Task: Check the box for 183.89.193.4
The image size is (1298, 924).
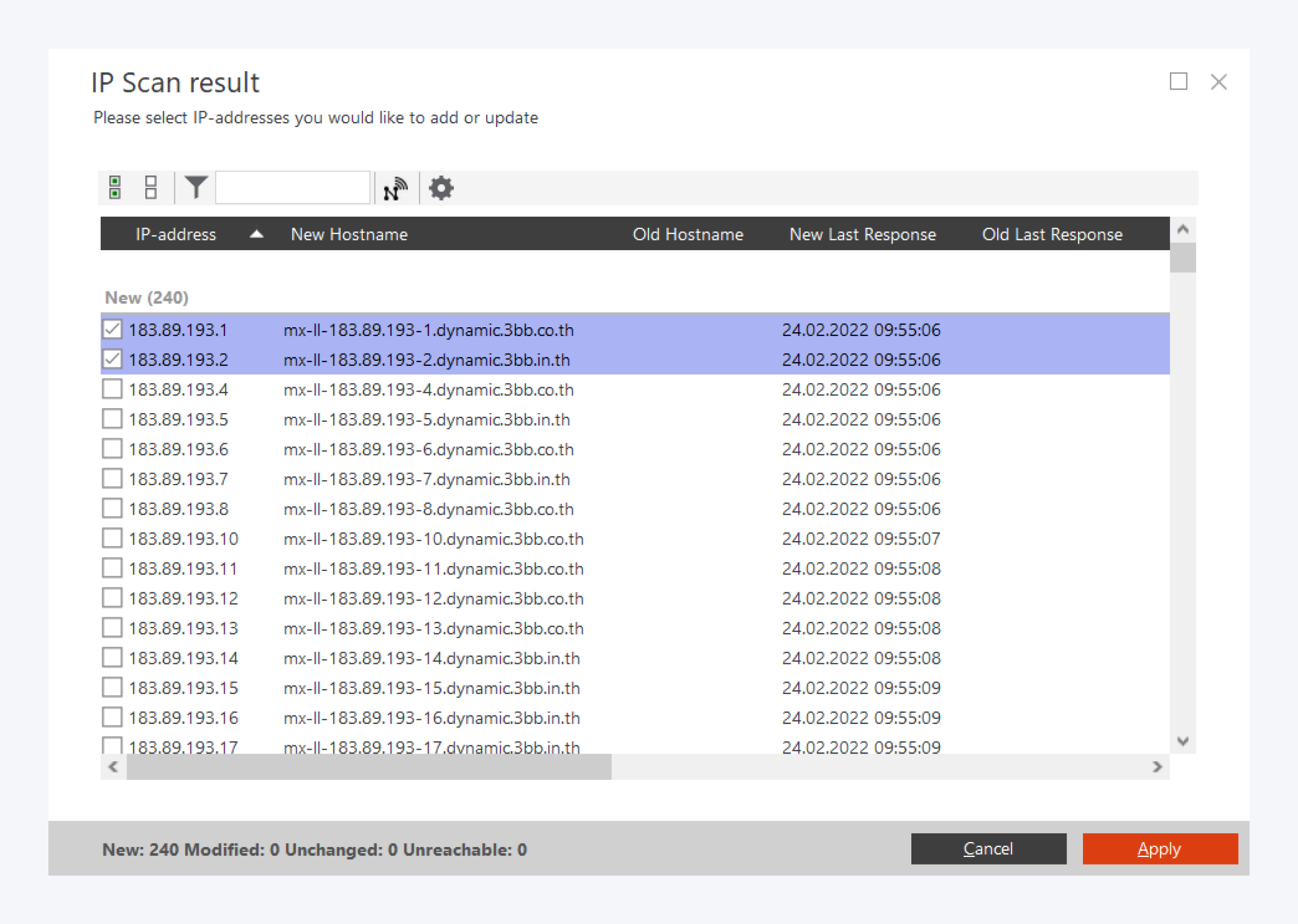Action: [x=112, y=389]
